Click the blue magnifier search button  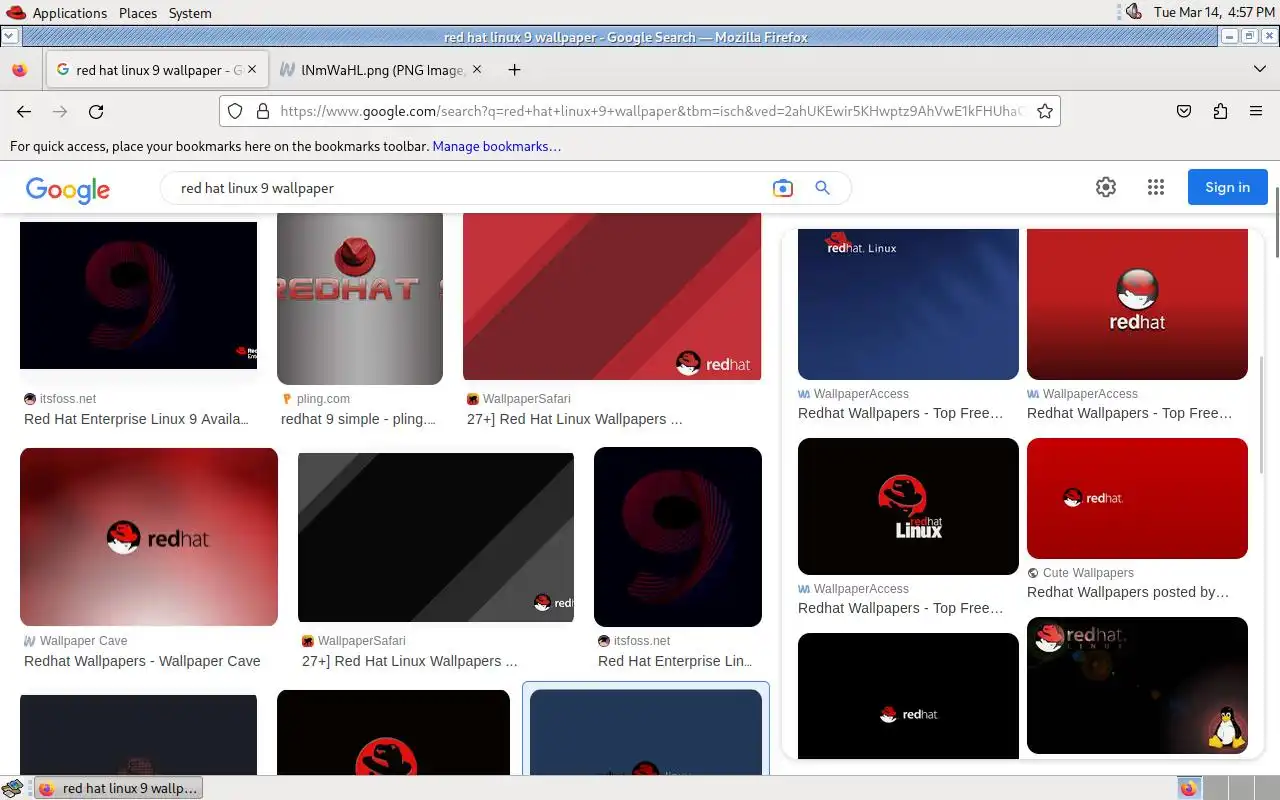[822, 188]
